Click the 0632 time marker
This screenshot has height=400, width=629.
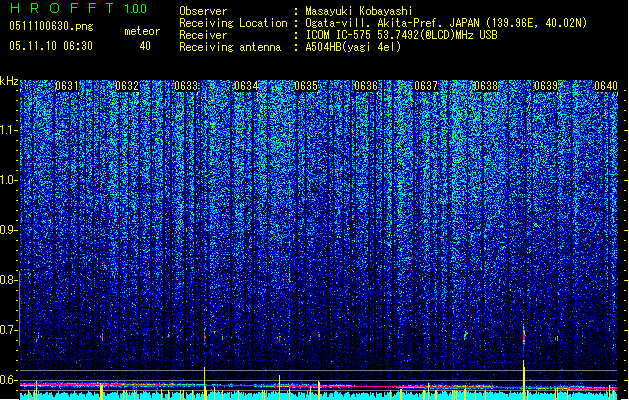tap(127, 86)
